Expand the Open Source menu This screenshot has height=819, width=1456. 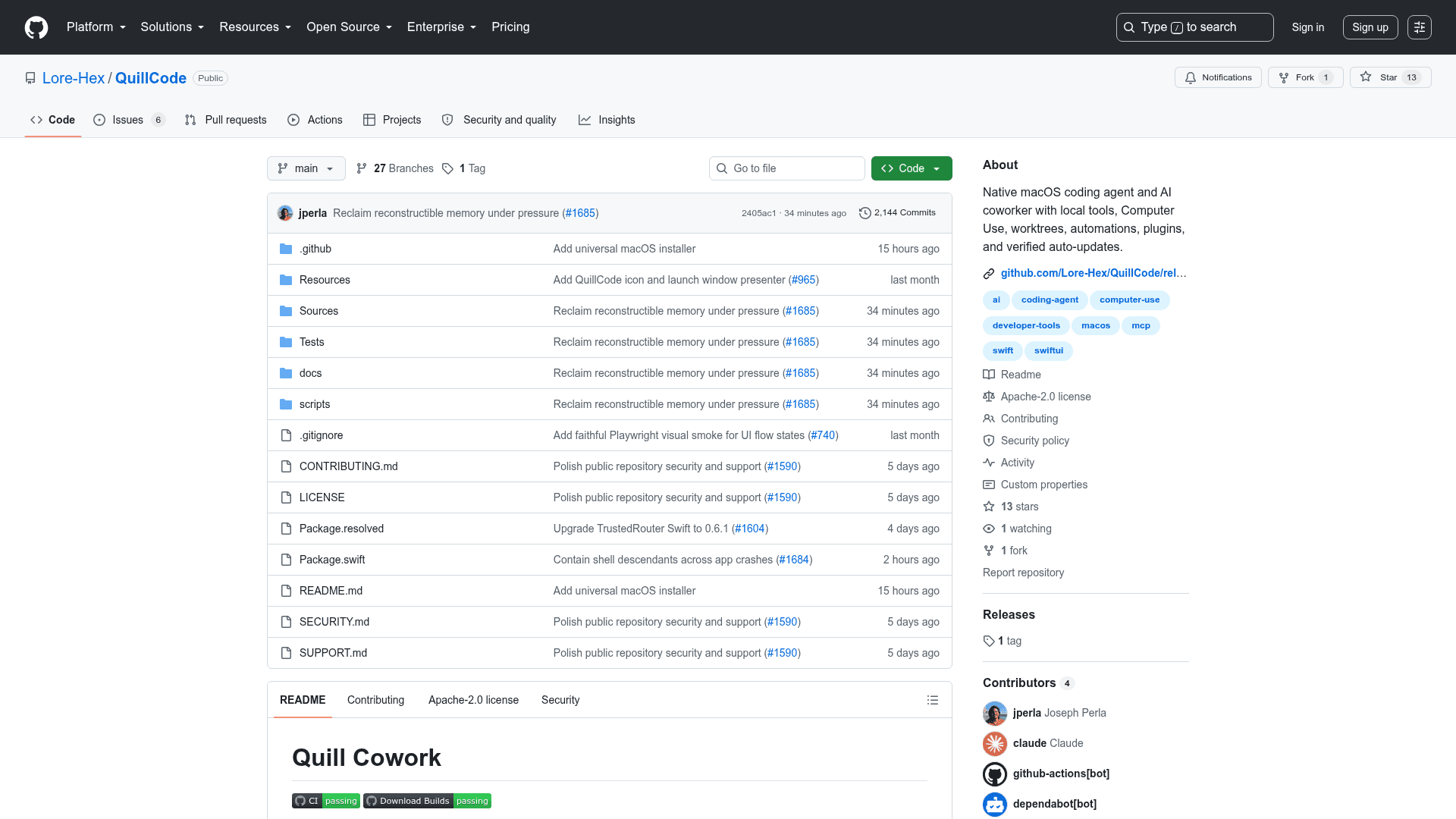[x=350, y=27]
